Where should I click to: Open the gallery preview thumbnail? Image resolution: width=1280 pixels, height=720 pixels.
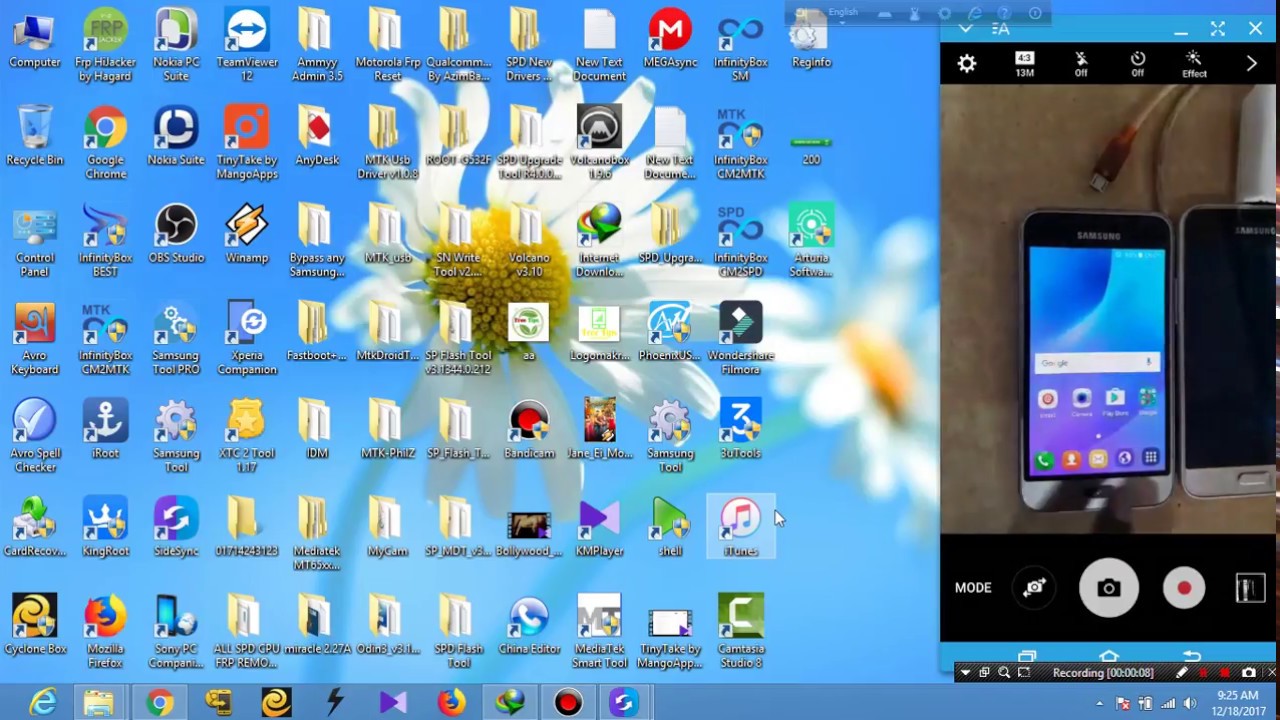coord(1249,589)
